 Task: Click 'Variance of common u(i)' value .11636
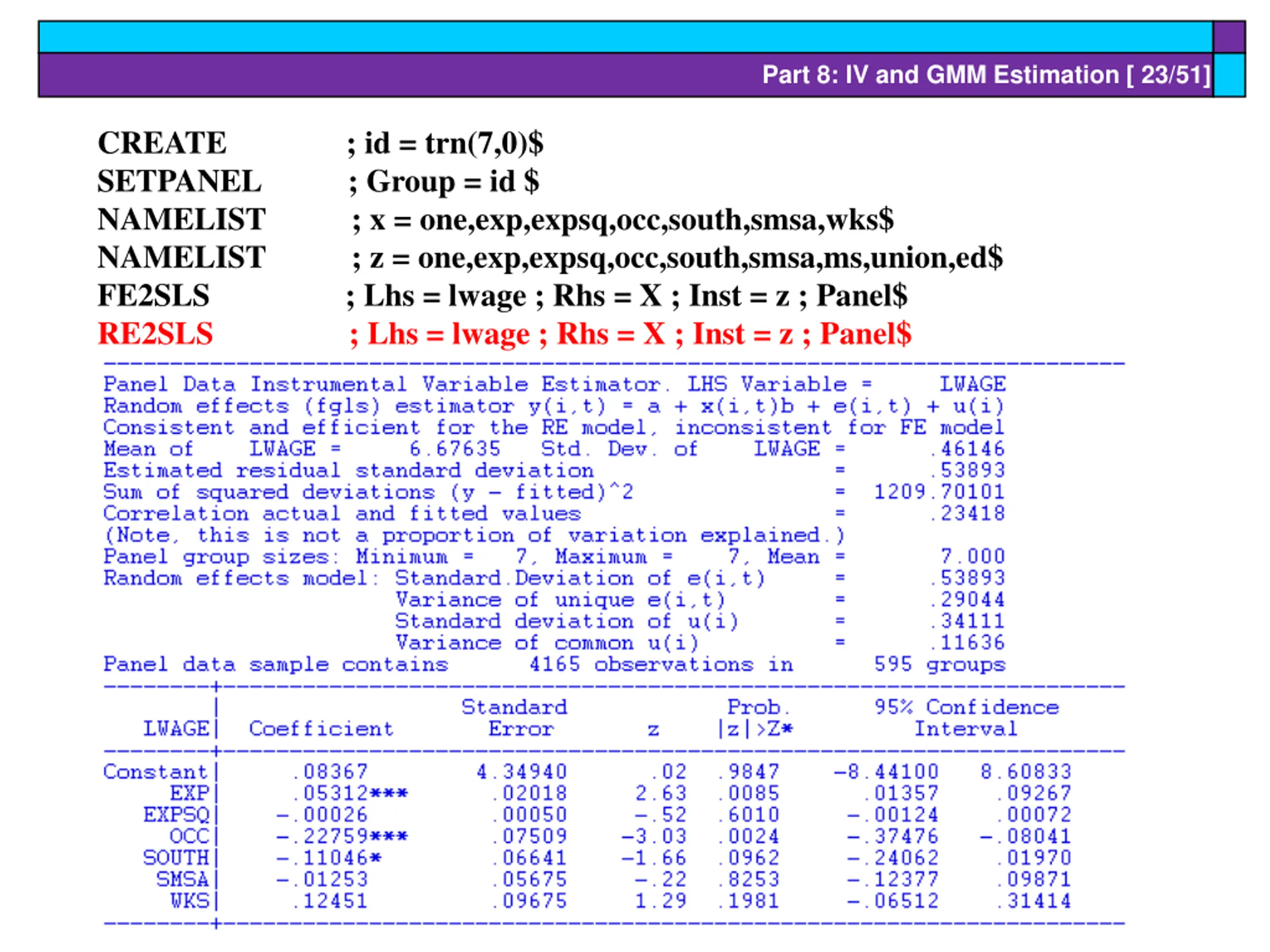(967, 643)
